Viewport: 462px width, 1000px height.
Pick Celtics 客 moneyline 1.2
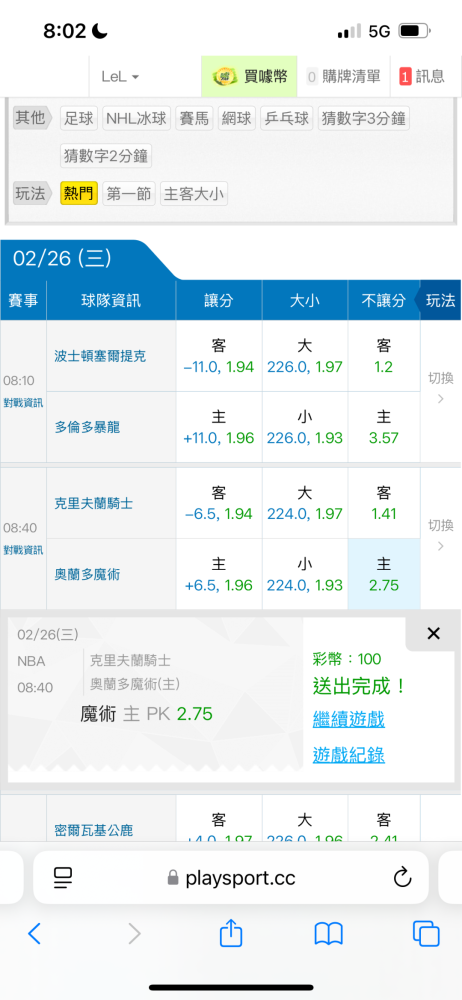tap(384, 356)
